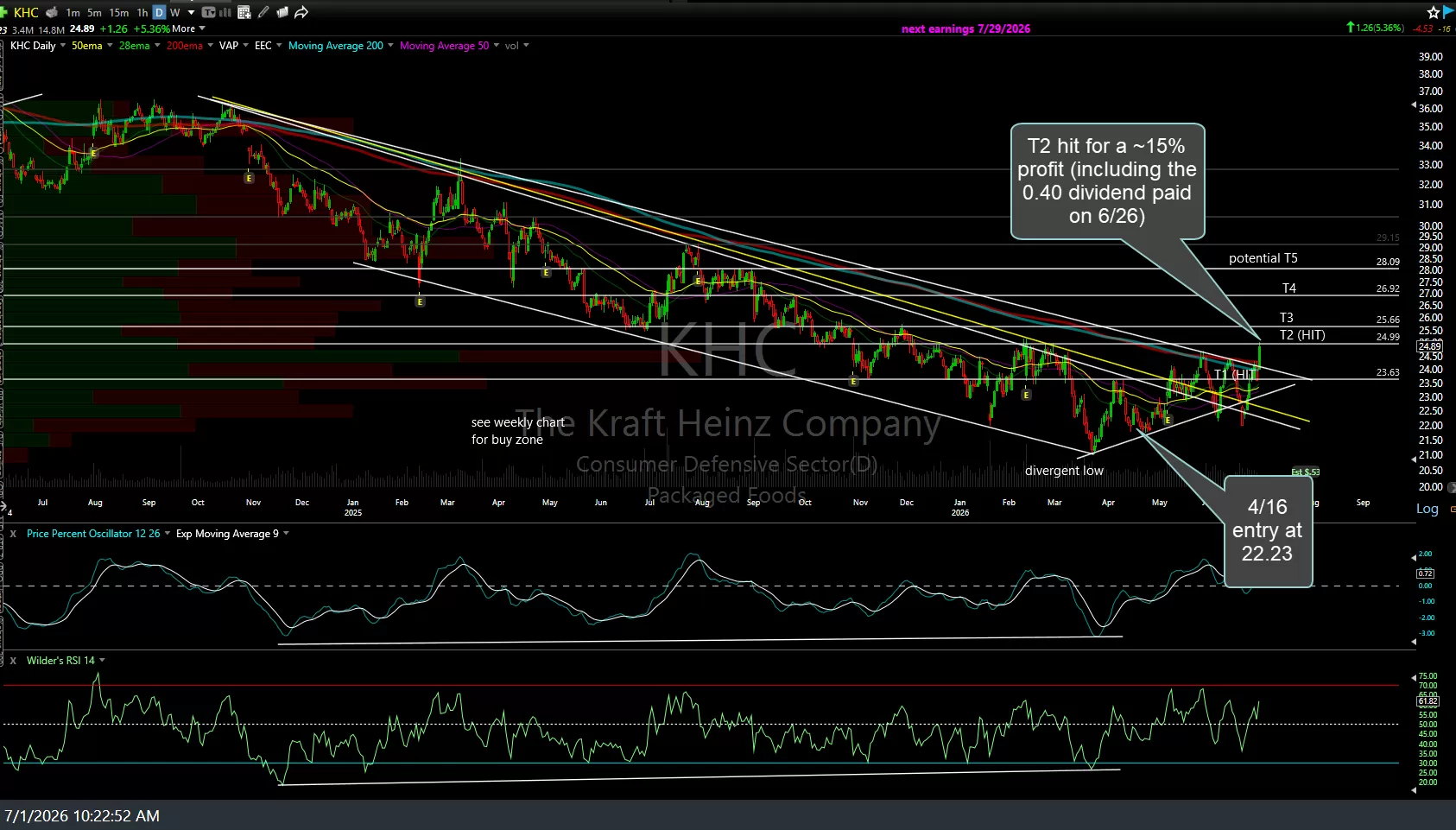Click the T4 target label

coord(1288,288)
